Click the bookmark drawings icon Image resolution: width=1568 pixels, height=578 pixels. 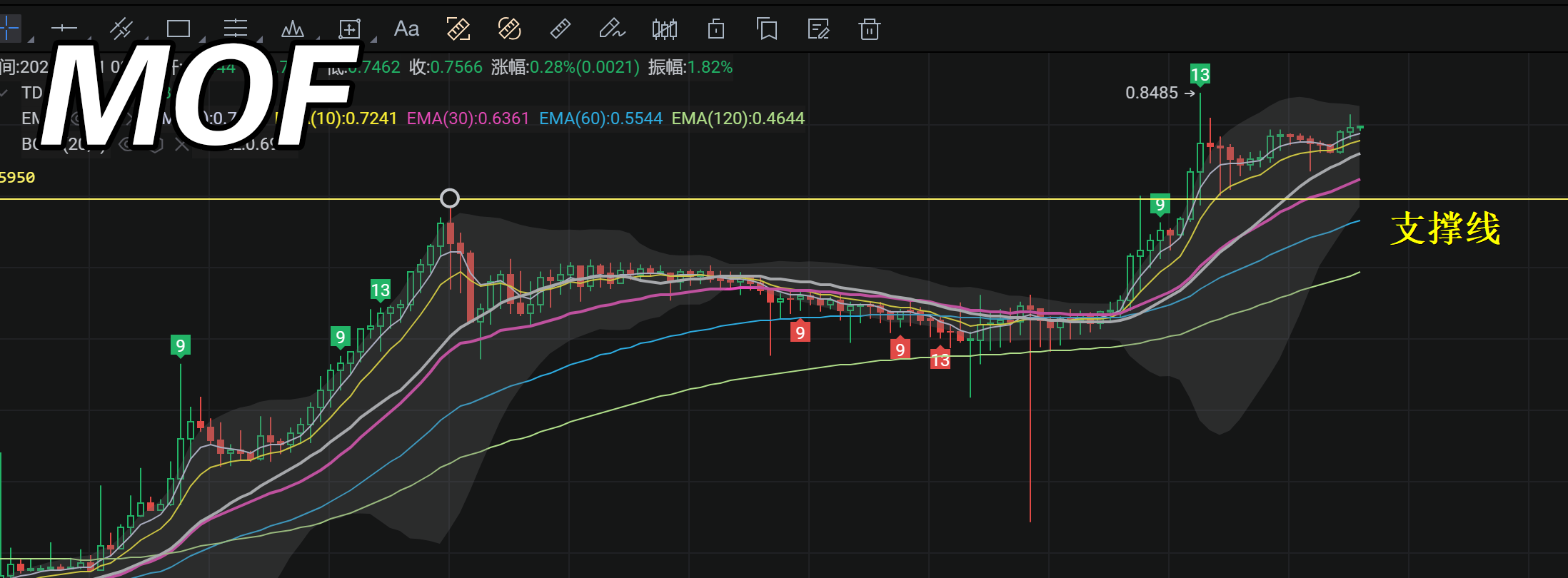click(x=767, y=29)
